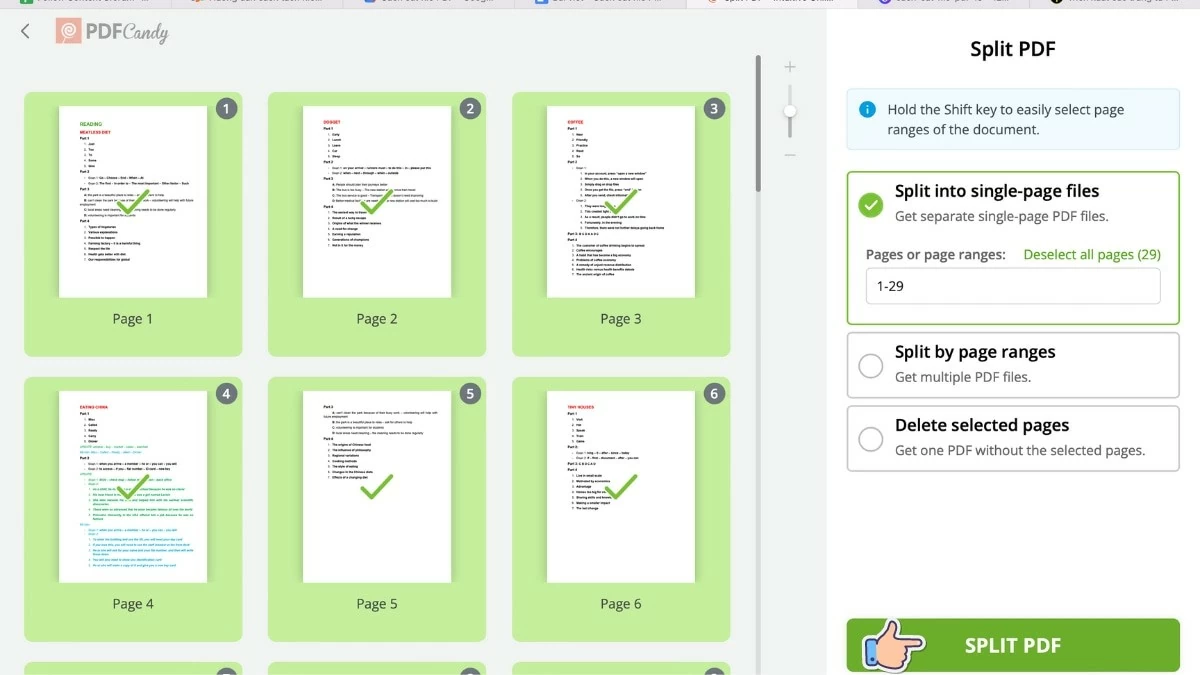Image resolution: width=1200 pixels, height=675 pixels.
Task: Click the Deselect all pages (29) link
Action: [1091, 254]
